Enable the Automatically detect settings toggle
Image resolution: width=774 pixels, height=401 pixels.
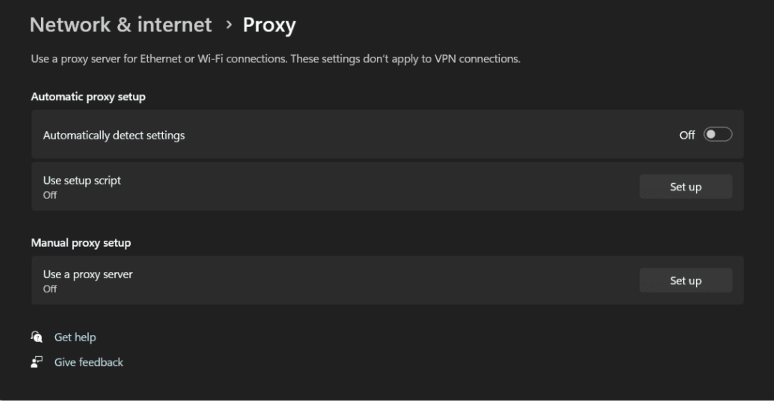[718, 135]
